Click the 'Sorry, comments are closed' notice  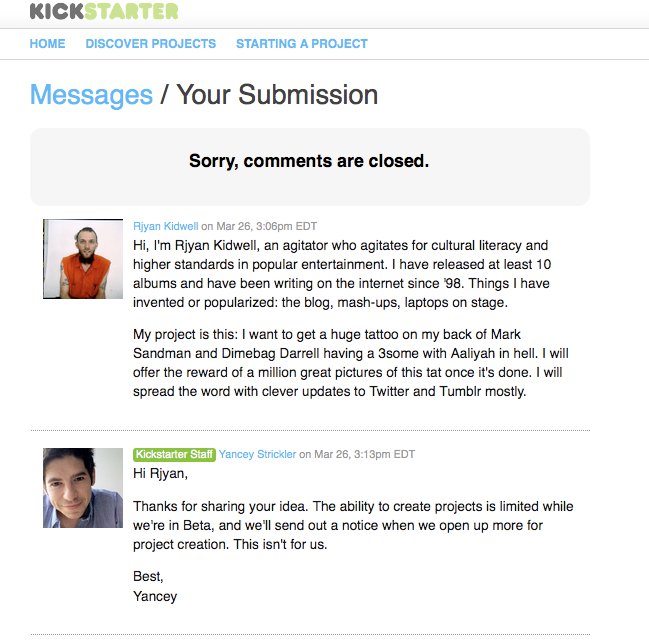tap(309, 161)
